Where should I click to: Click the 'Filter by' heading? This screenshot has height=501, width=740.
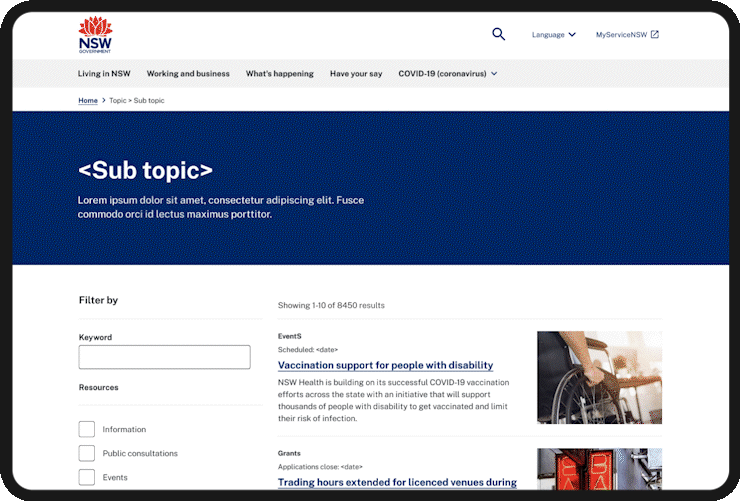click(98, 300)
